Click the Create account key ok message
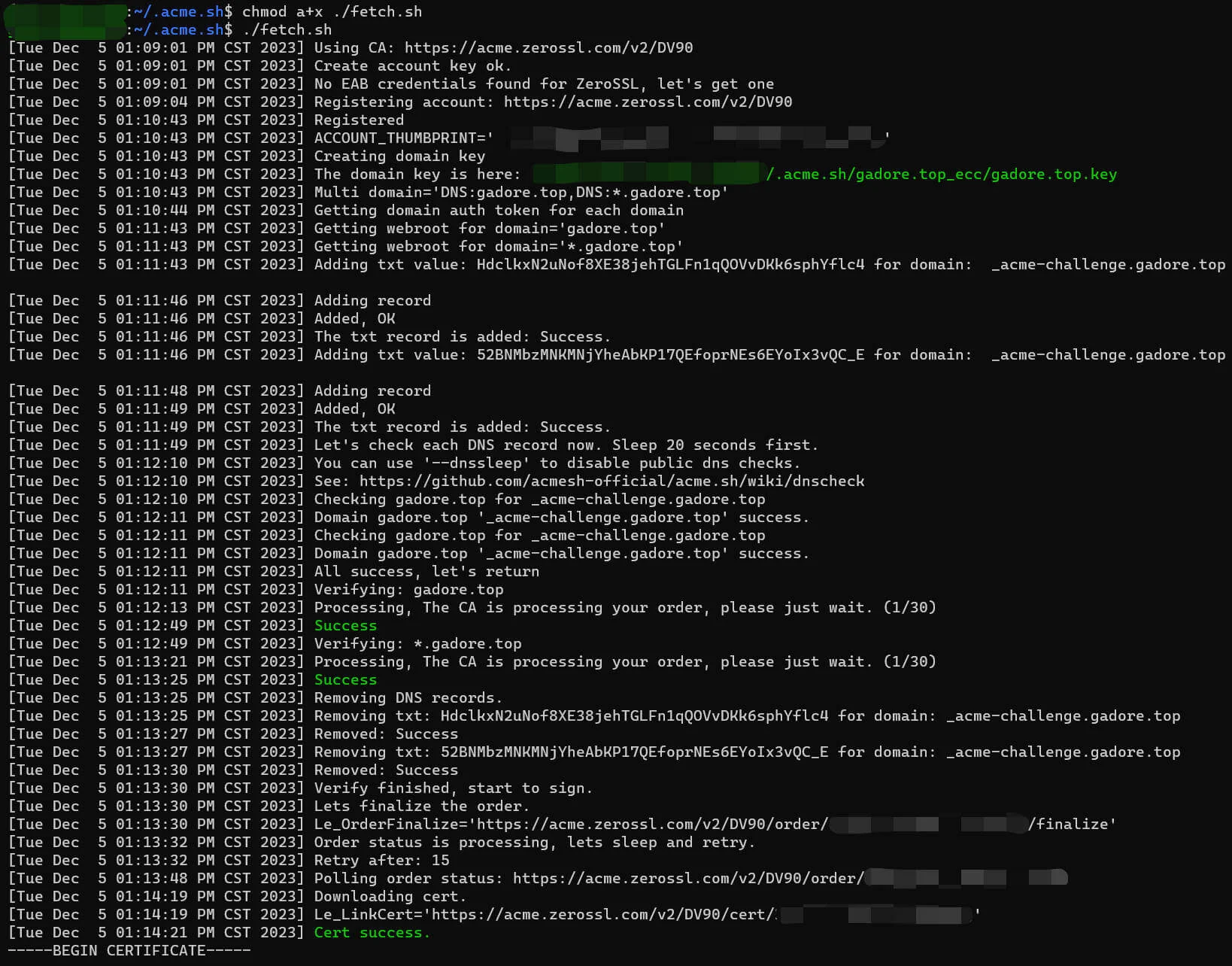The image size is (1232, 966). pos(412,66)
